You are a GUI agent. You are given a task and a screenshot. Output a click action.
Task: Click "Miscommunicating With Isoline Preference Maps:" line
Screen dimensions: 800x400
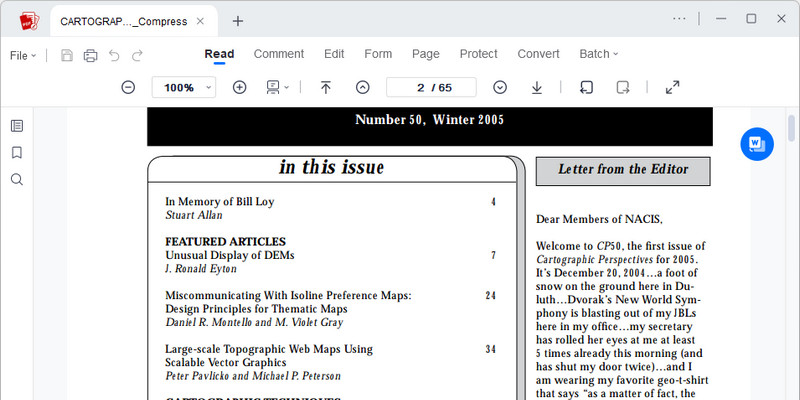tap(288, 295)
